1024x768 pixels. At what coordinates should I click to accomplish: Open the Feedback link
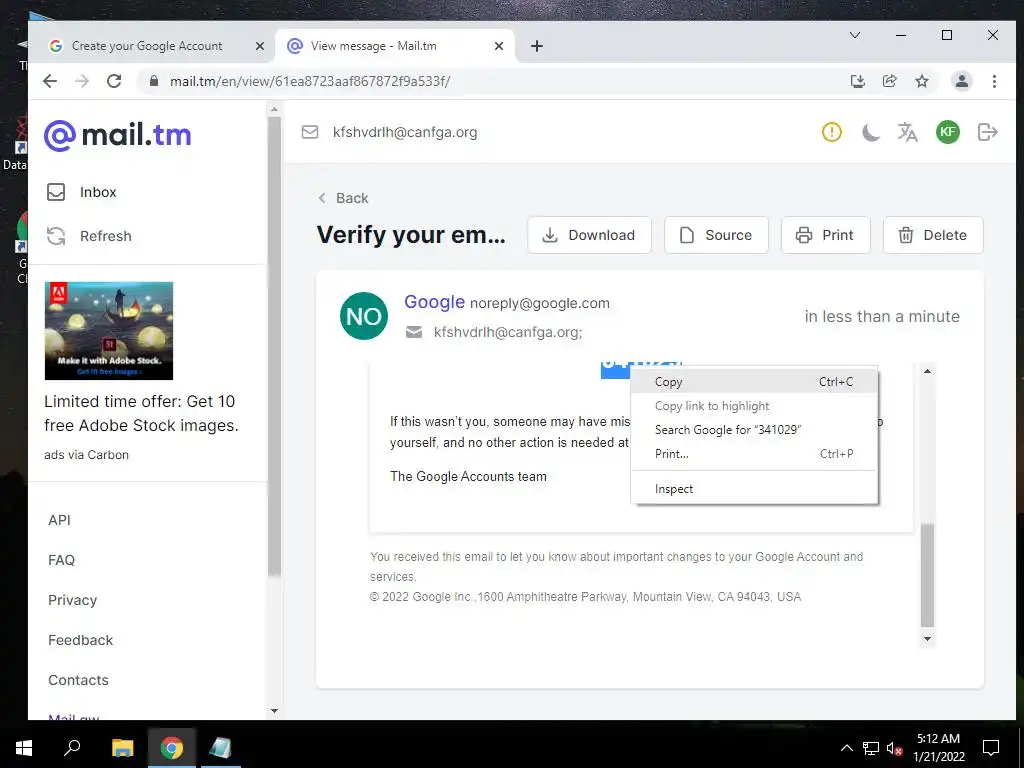click(x=80, y=640)
